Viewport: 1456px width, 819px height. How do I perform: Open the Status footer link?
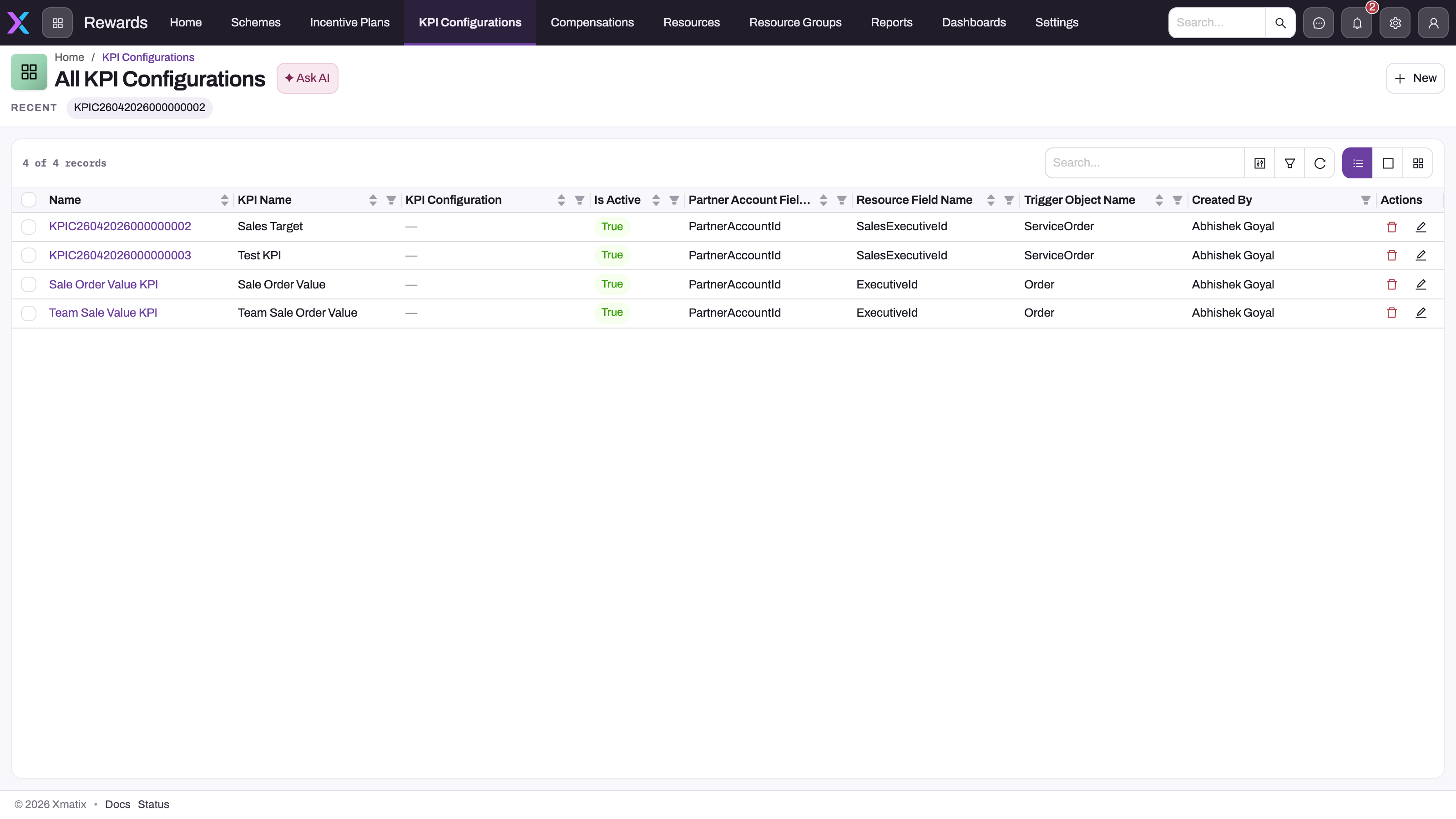click(x=153, y=804)
